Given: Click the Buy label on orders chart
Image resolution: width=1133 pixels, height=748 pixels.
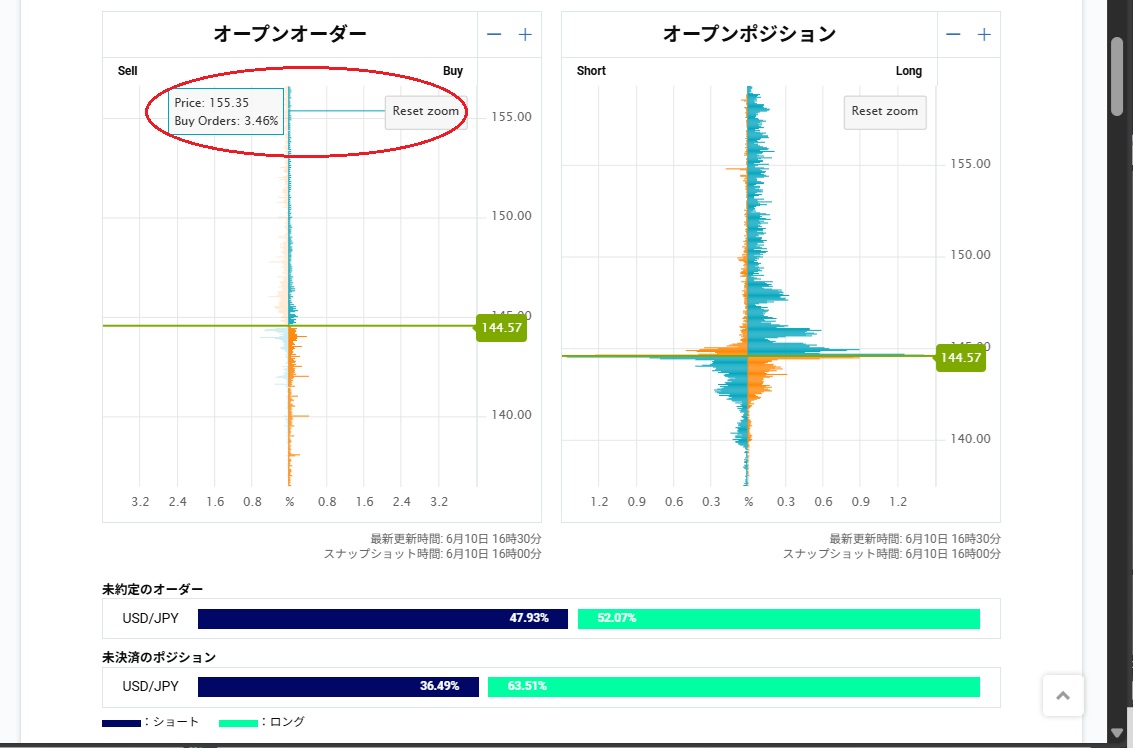Looking at the screenshot, I should click(x=453, y=71).
